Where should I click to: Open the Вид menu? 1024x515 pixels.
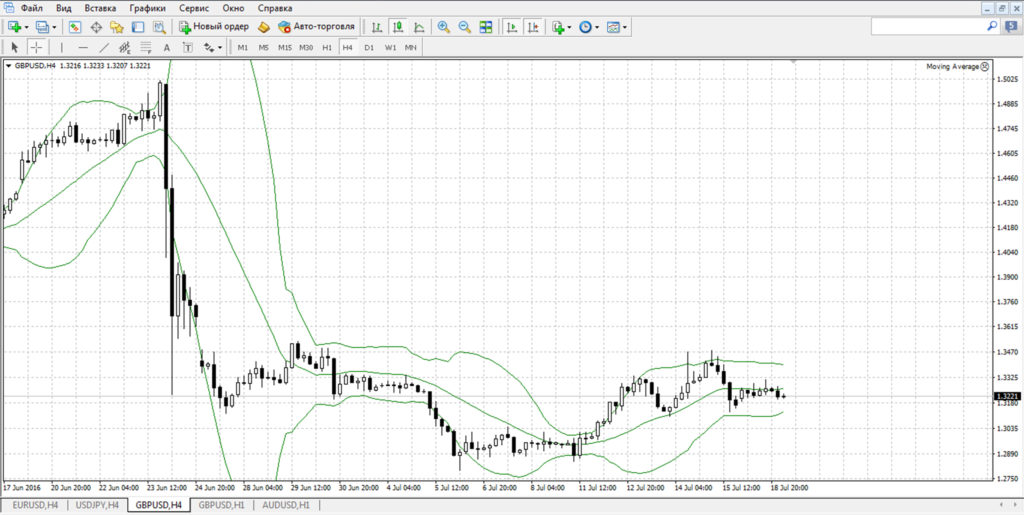[x=64, y=8]
